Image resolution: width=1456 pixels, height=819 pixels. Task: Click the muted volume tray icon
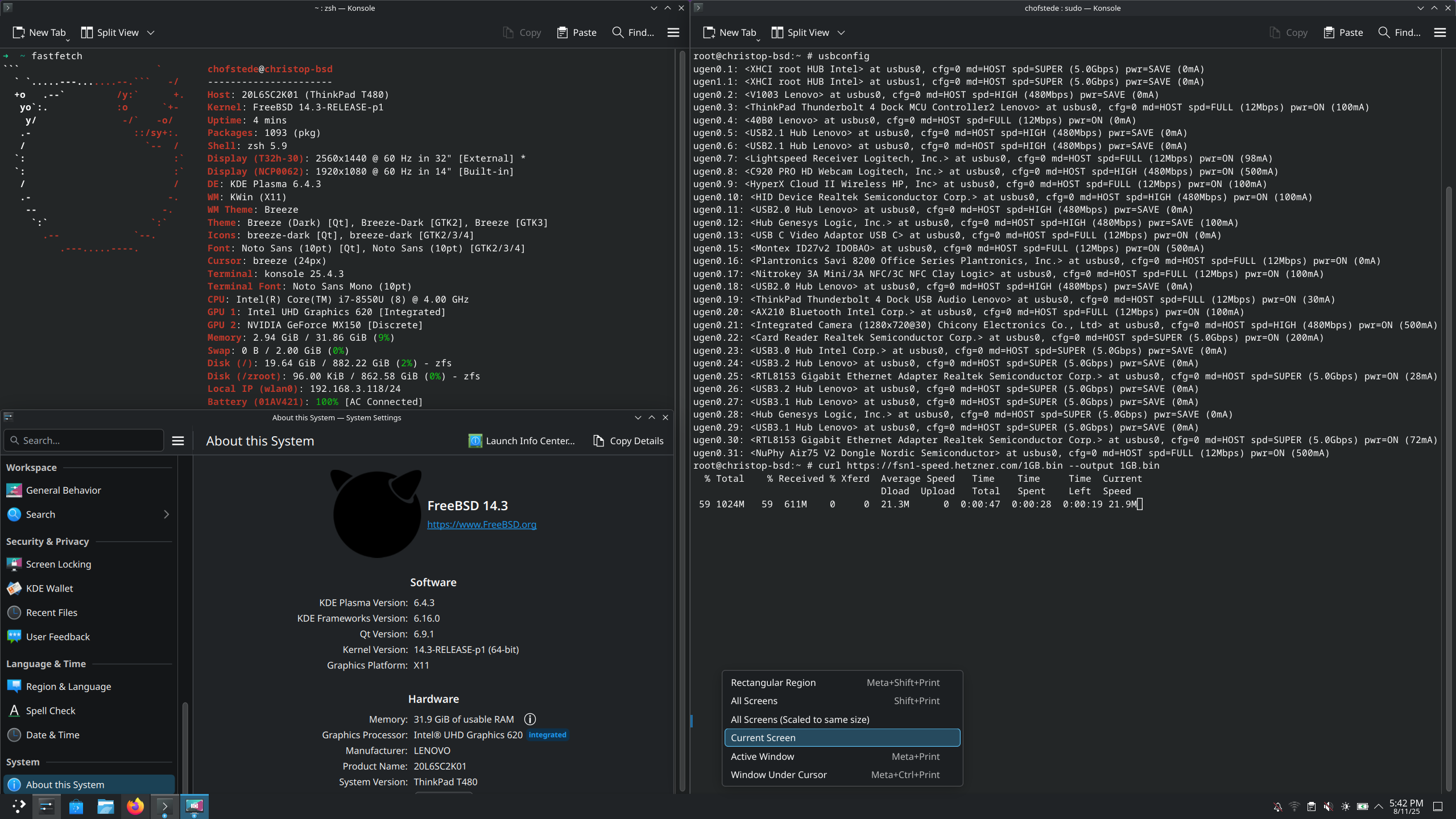coord(1328,806)
